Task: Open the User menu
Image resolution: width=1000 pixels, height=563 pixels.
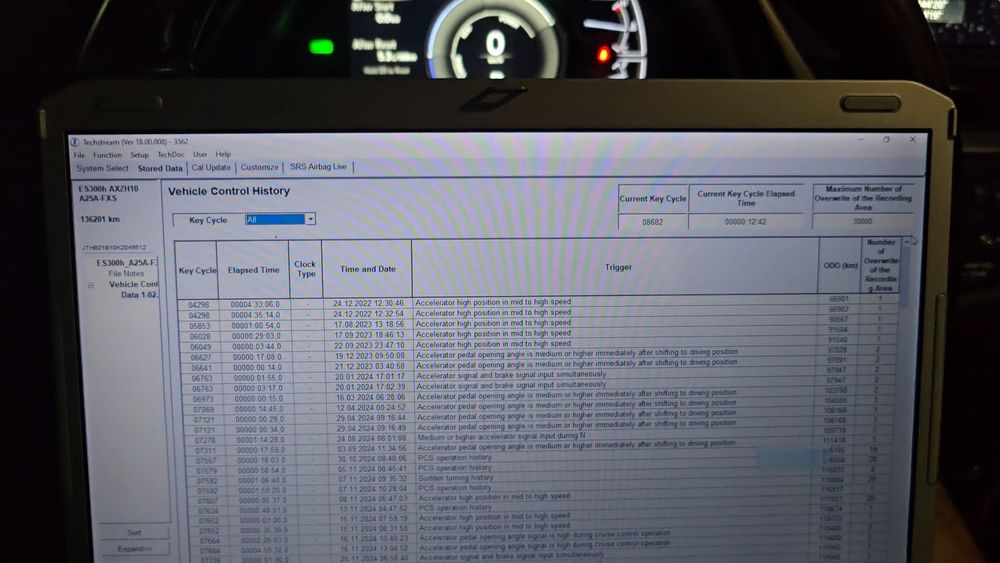Action: (200, 154)
